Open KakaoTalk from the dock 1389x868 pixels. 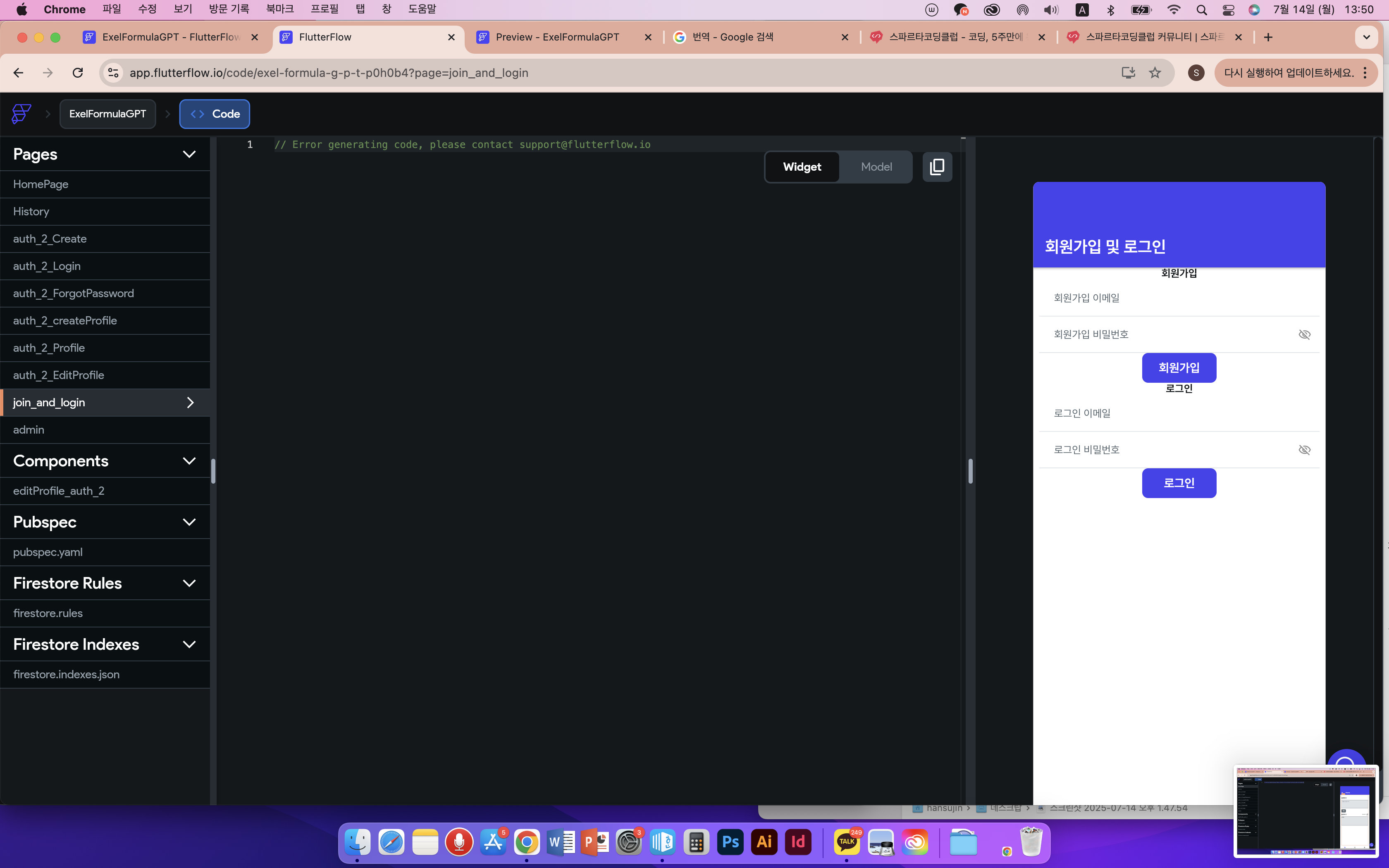[847, 842]
